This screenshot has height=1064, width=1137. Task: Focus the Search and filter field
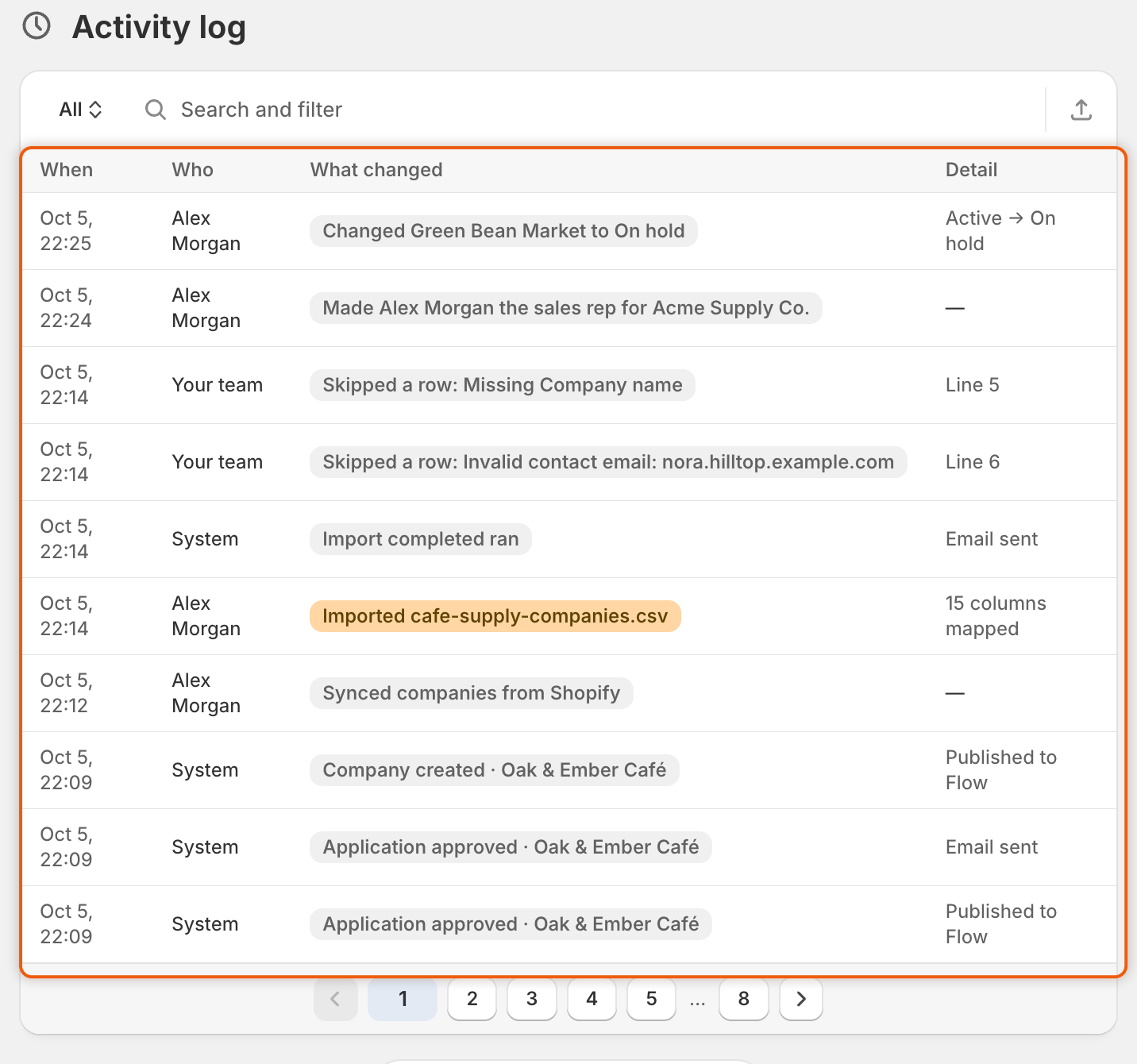[x=588, y=110]
